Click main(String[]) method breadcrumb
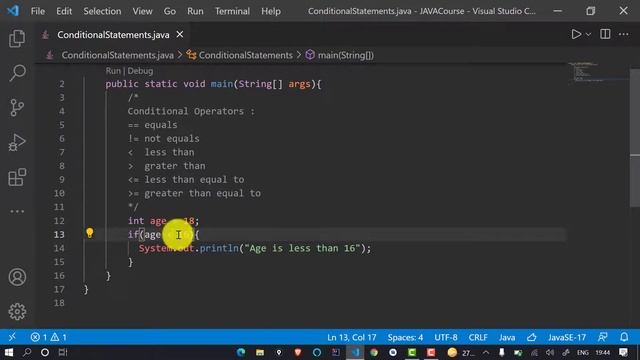This screenshot has width=640, height=360. click(346, 55)
